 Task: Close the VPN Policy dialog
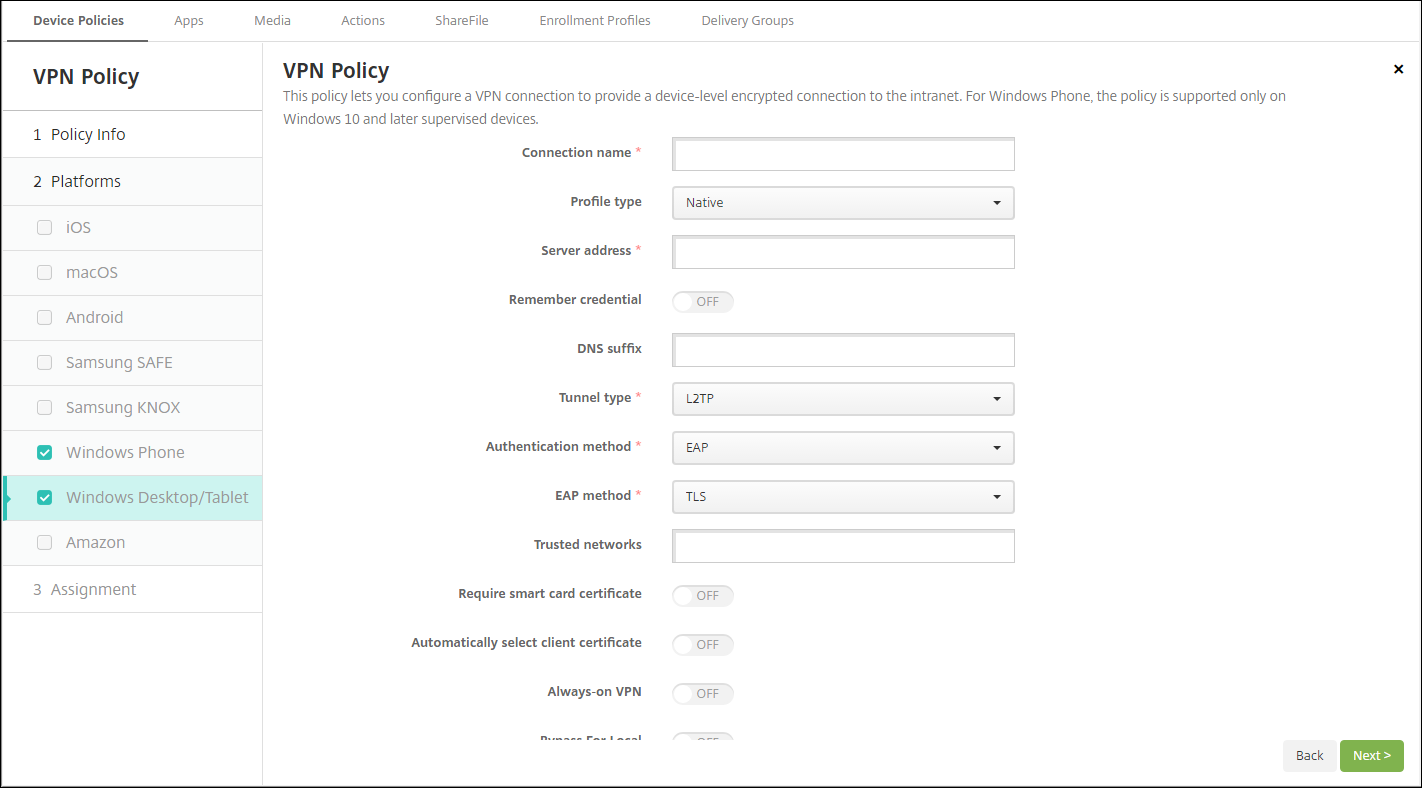1398,69
